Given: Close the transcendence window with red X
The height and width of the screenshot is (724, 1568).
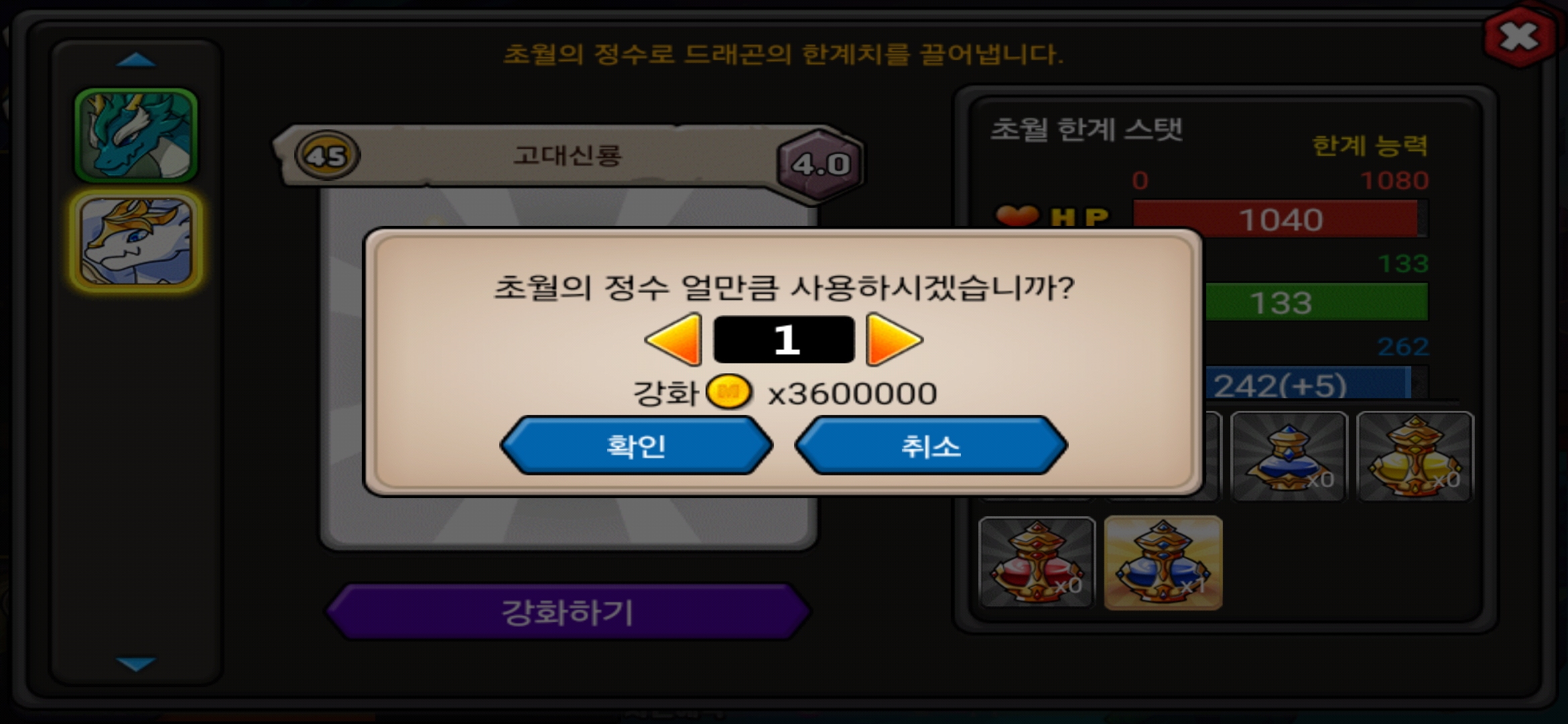Looking at the screenshot, I should pyautogui.click(x=1520, y=37).
